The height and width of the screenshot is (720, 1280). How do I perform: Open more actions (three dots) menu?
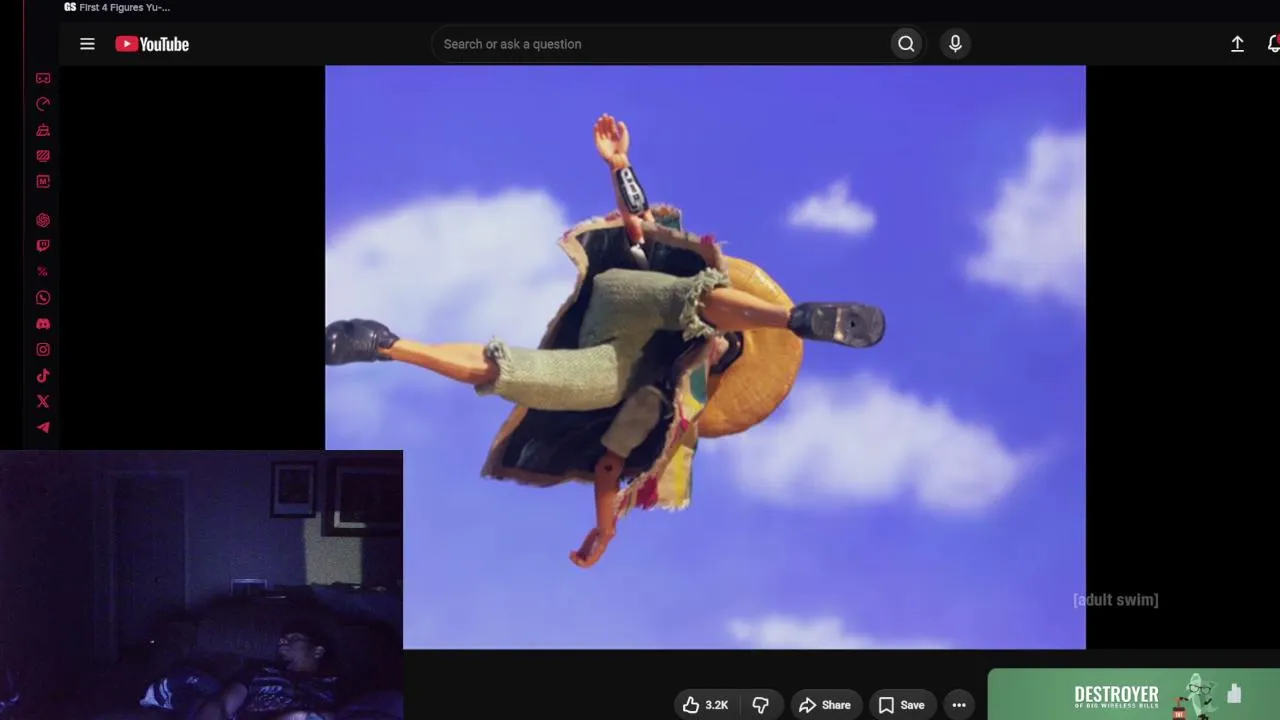pos(959,705)
